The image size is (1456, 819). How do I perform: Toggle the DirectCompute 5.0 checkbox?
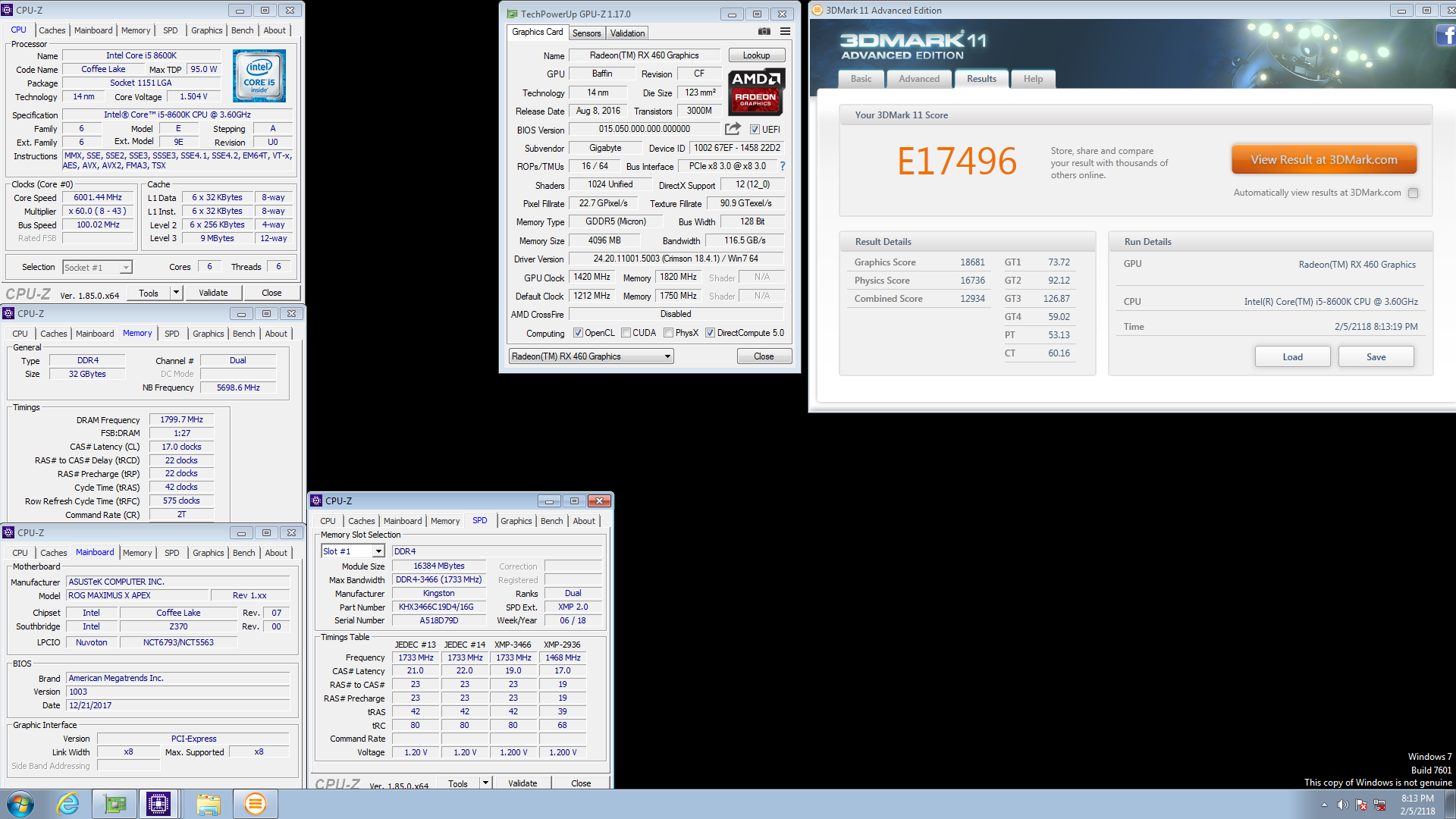pos(710,333)
